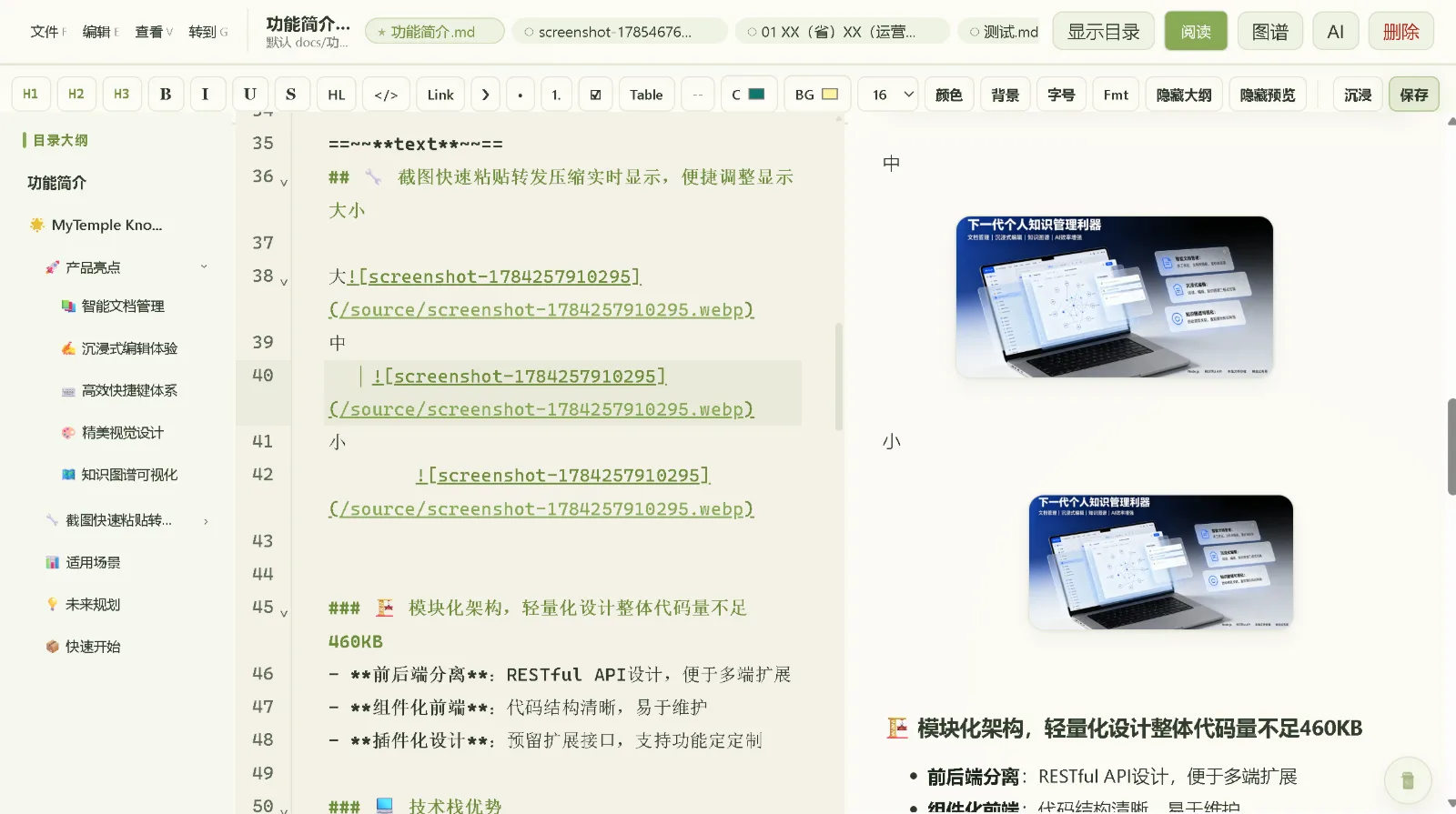Open the 转到 menu
This screenshot has height=814, width=1456.
pos(208,32)
